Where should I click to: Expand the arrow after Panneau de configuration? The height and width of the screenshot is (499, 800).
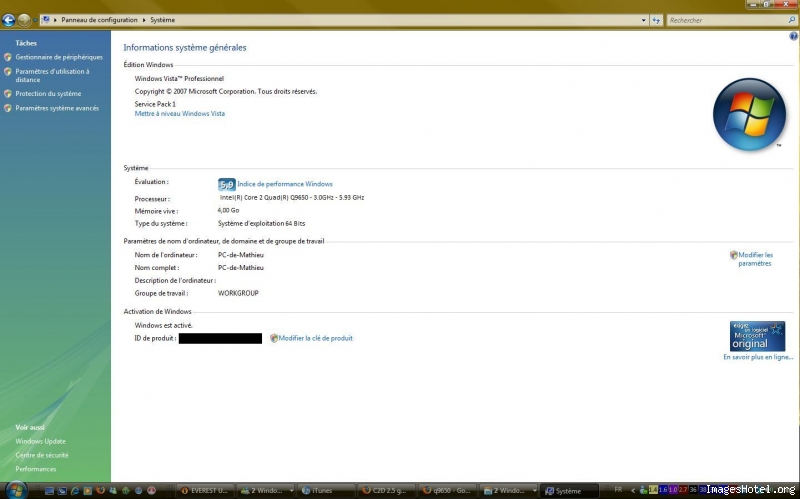pos(141,20)
